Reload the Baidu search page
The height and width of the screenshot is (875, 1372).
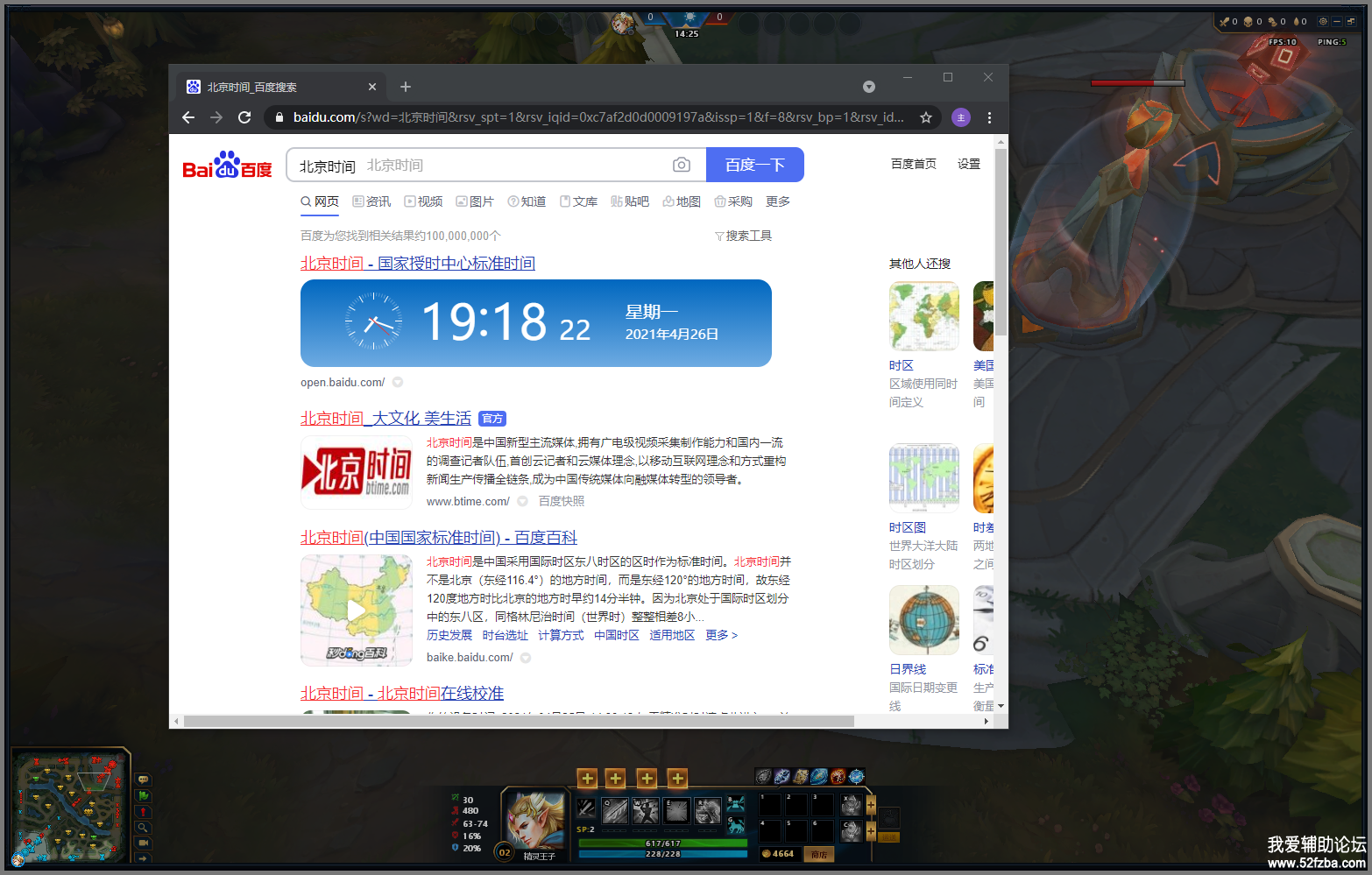point(244,117)
